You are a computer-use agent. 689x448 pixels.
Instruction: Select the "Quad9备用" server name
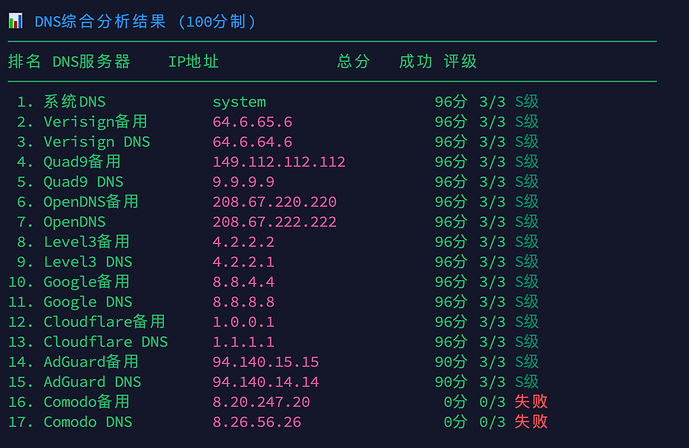pos(82,162)
